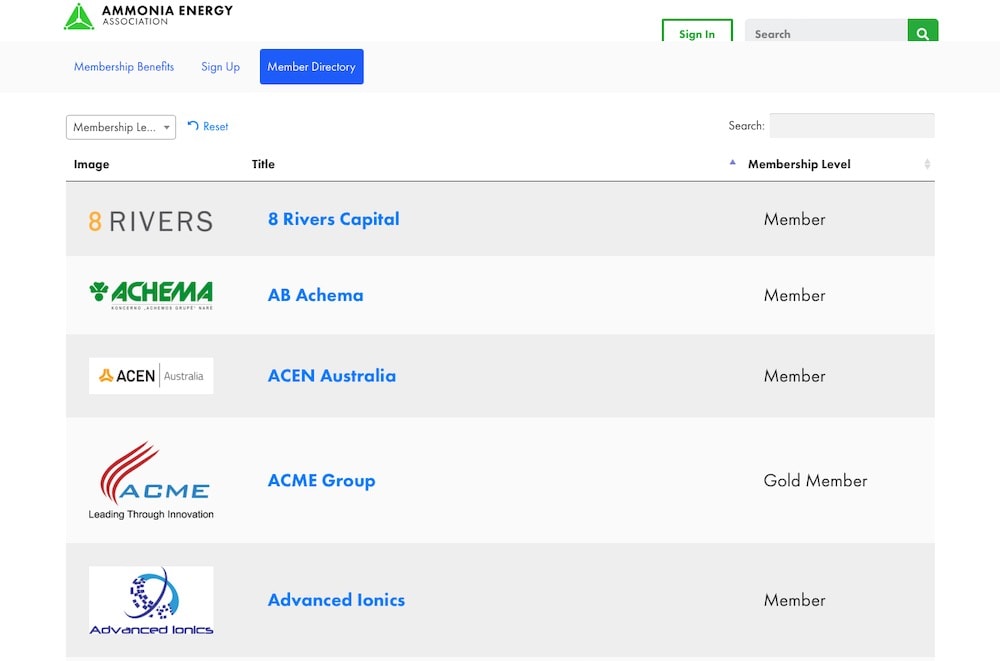Screen dimensions: 1000x661
Task: Go to the Sign Up tab
Action: 221,66
